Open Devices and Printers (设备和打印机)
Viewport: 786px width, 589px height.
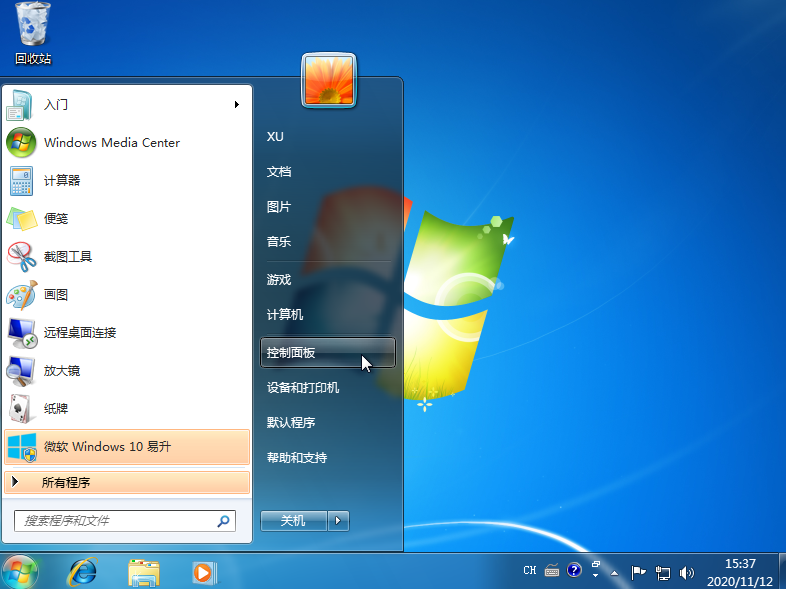[328, 387]
